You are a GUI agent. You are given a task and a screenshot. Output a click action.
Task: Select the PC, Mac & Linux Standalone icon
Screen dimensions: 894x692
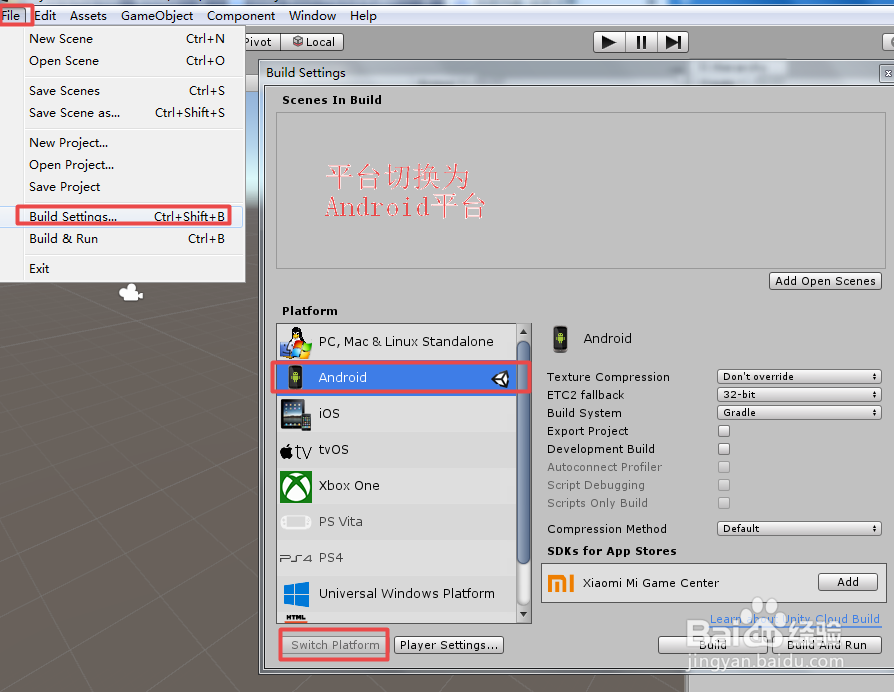coord(296,340)
